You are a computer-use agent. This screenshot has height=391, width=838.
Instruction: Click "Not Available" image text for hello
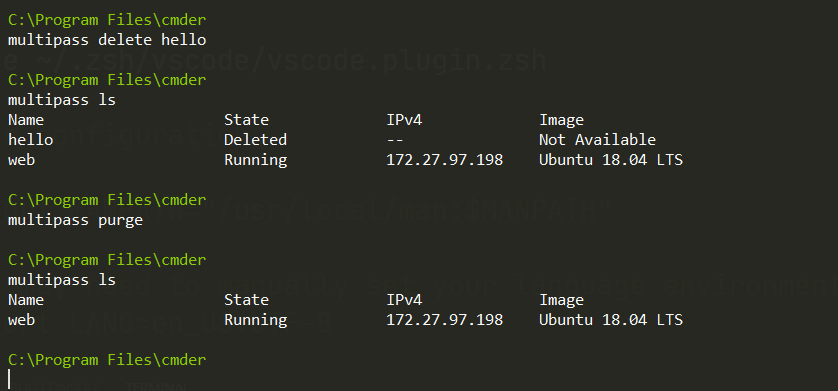[x=598, y=140]
